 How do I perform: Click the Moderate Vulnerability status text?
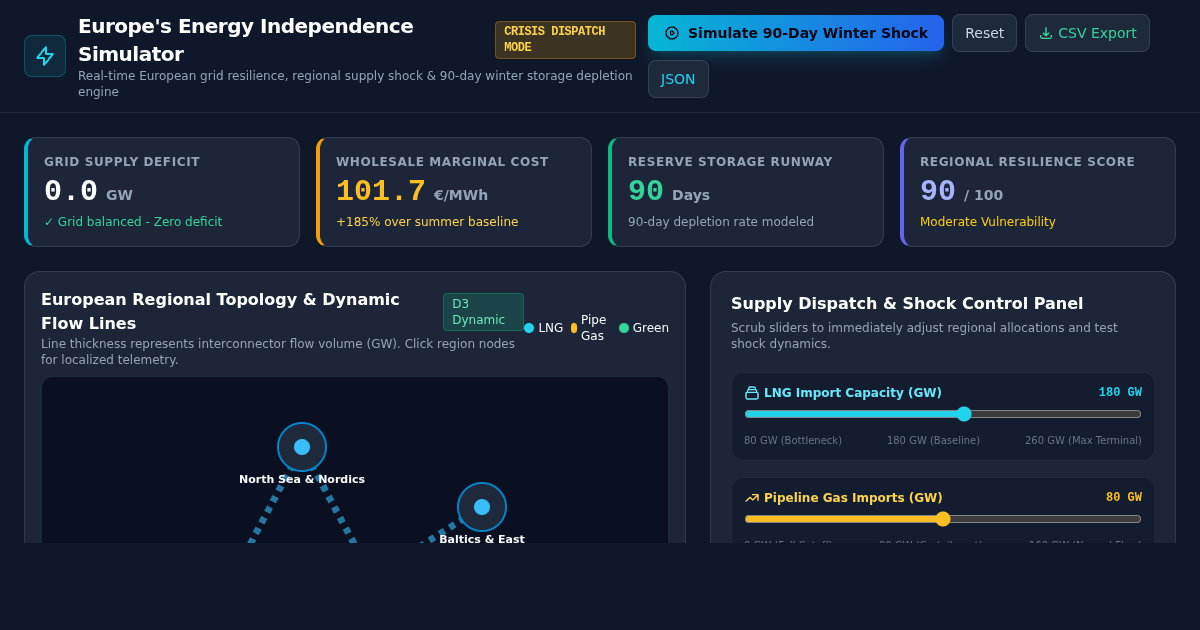[988, 222]
